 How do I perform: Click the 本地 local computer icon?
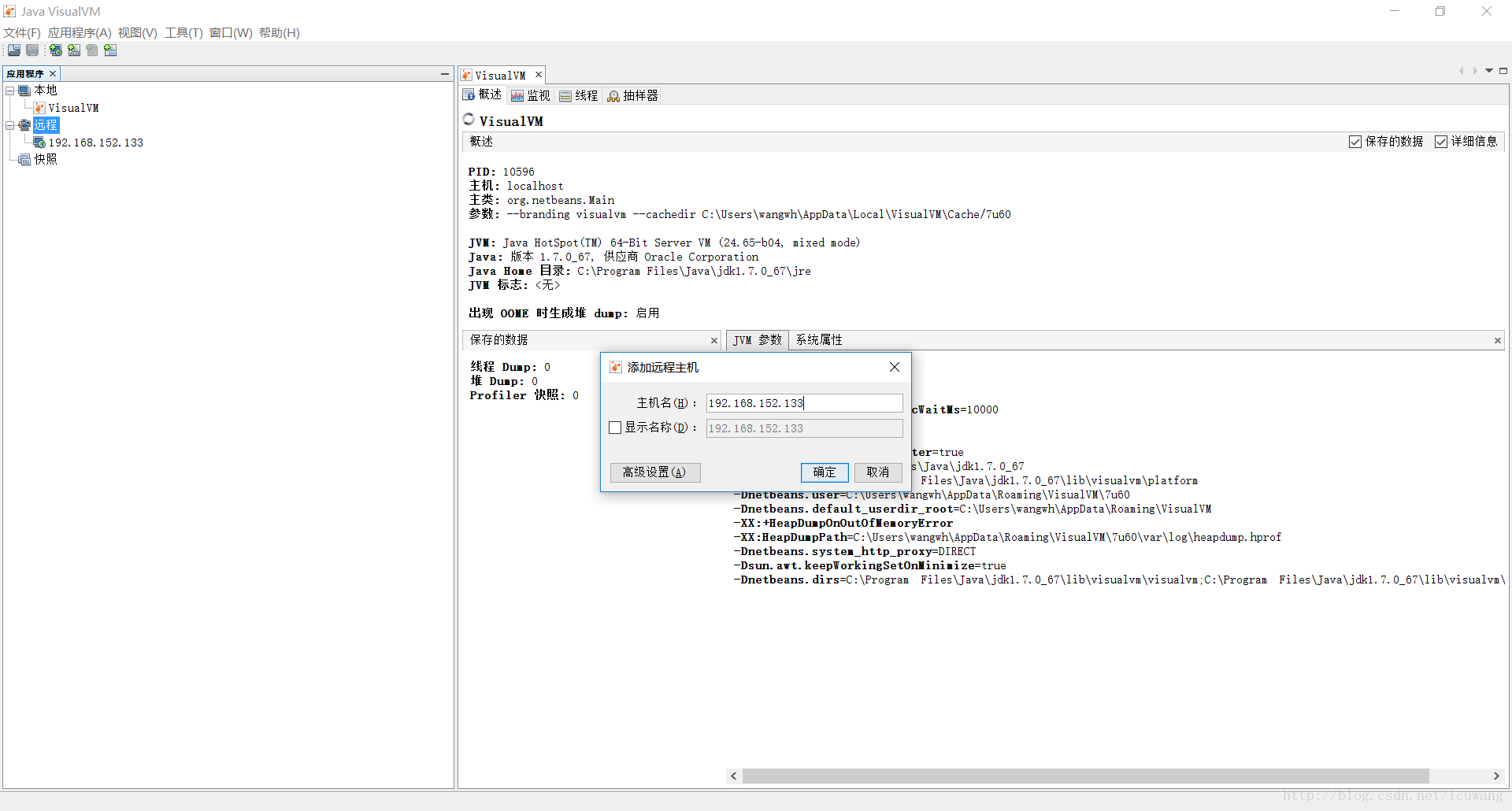(x=24, y=91)
